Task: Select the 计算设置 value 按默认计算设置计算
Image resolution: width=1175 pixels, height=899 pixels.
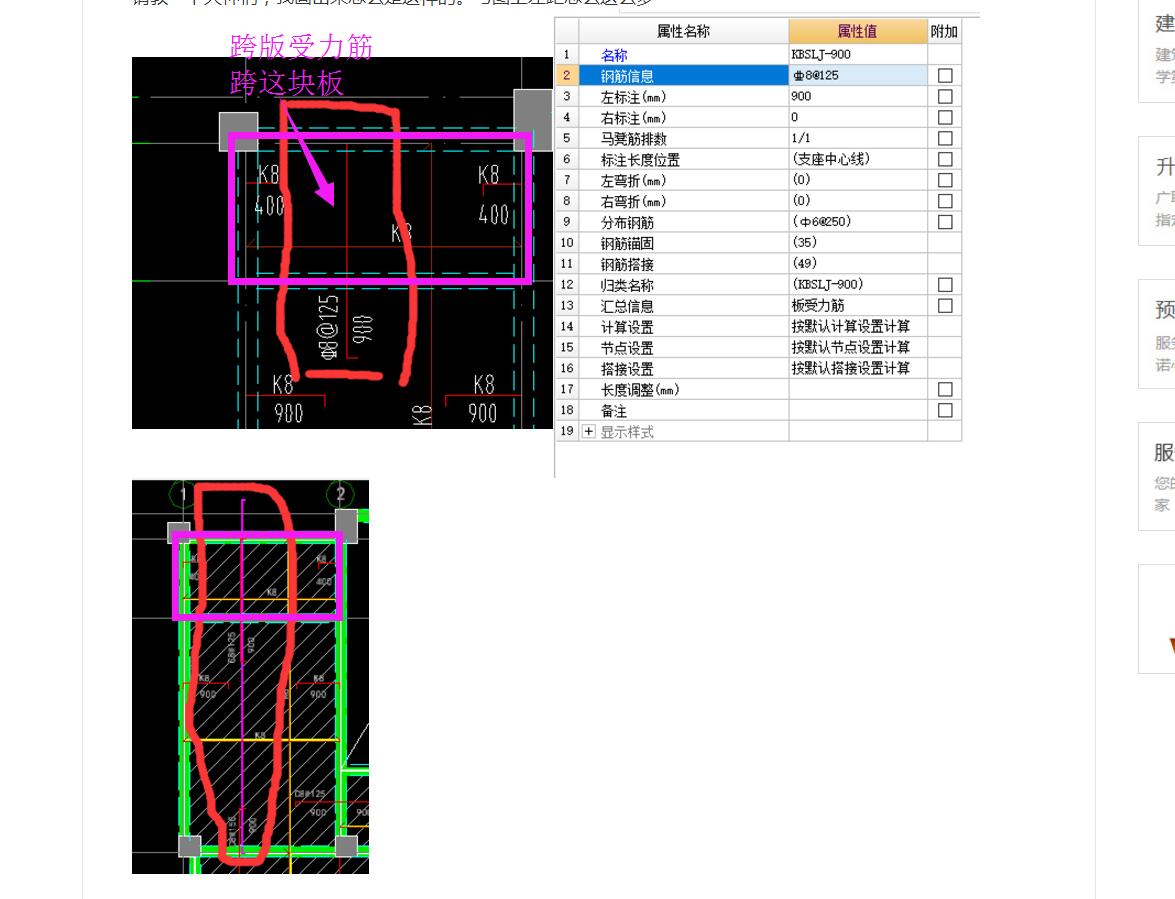Action: (851, 327)
